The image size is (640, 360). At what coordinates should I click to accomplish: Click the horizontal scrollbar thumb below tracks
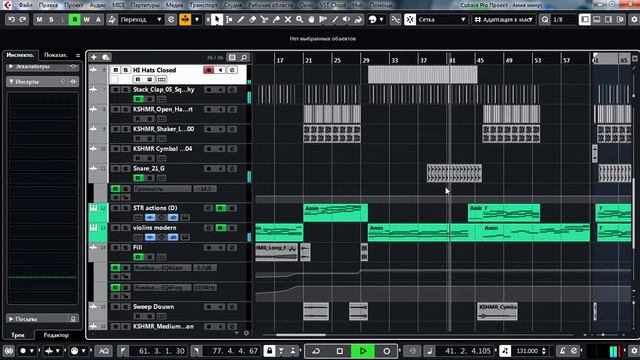(x=301, y=335)
